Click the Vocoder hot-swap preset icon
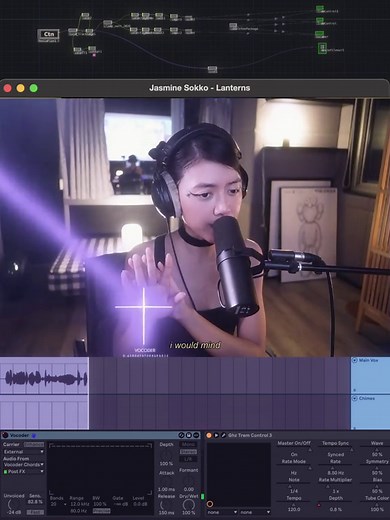 (x=181, y=435)
